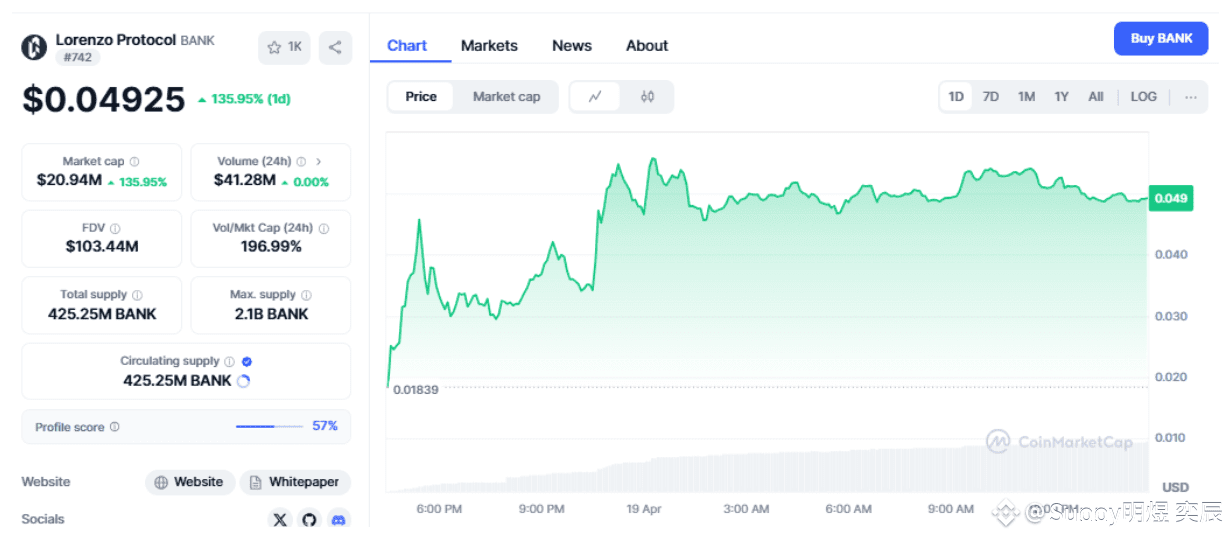Expand the Volume (24h) chevron arrow
The width and height of the screenshot is (1230, 538).
tap(319, 161)
